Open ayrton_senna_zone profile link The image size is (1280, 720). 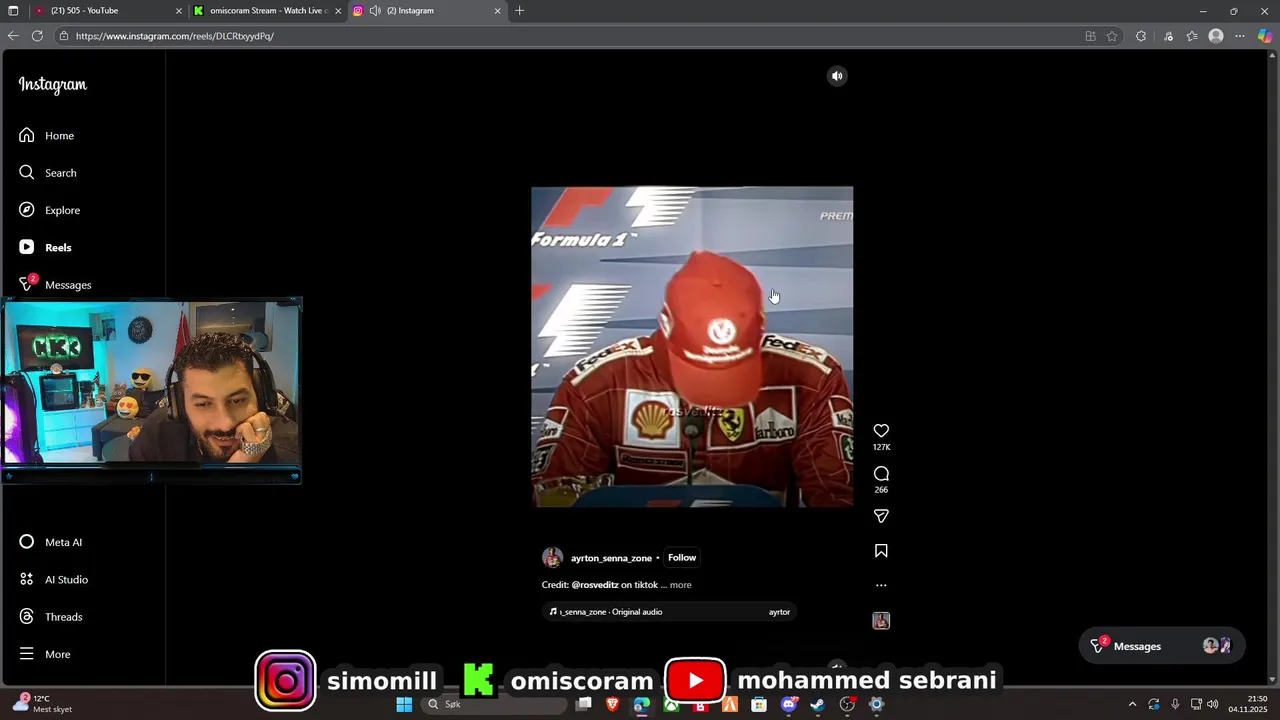click(x=611, y=558)
